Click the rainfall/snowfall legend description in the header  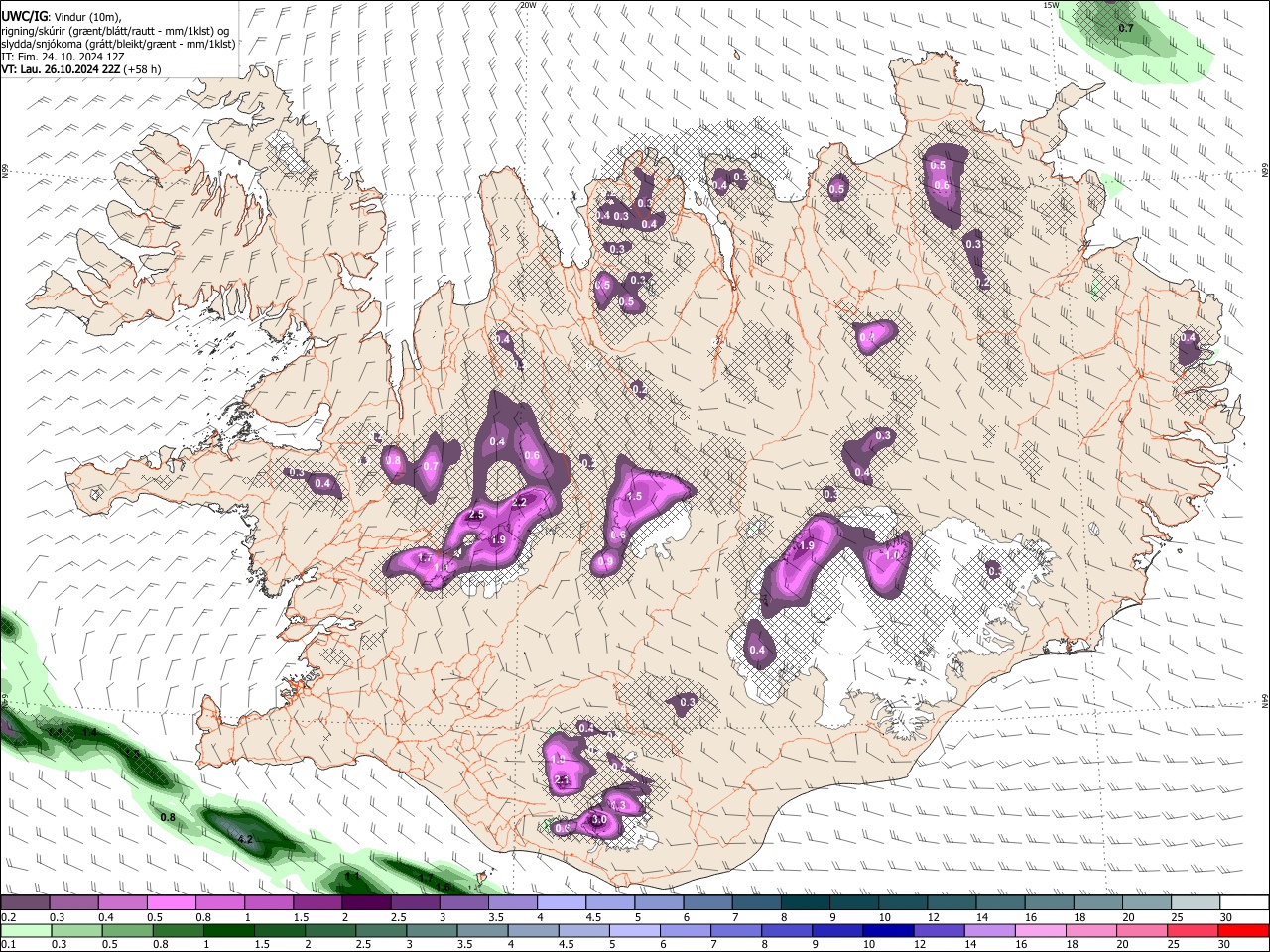[x=118, y=37]
